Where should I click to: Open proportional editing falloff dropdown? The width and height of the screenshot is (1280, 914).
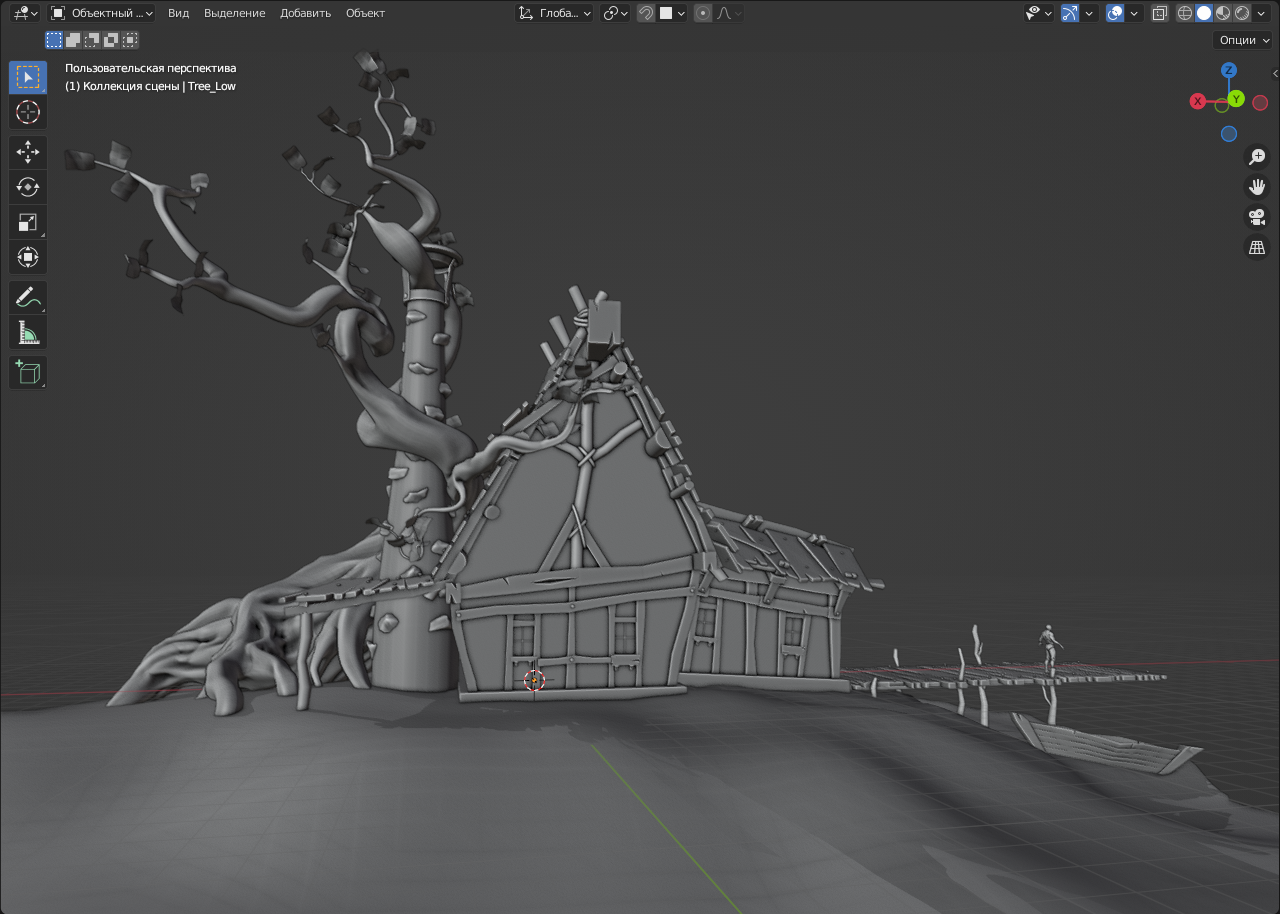tap(727, 13)
